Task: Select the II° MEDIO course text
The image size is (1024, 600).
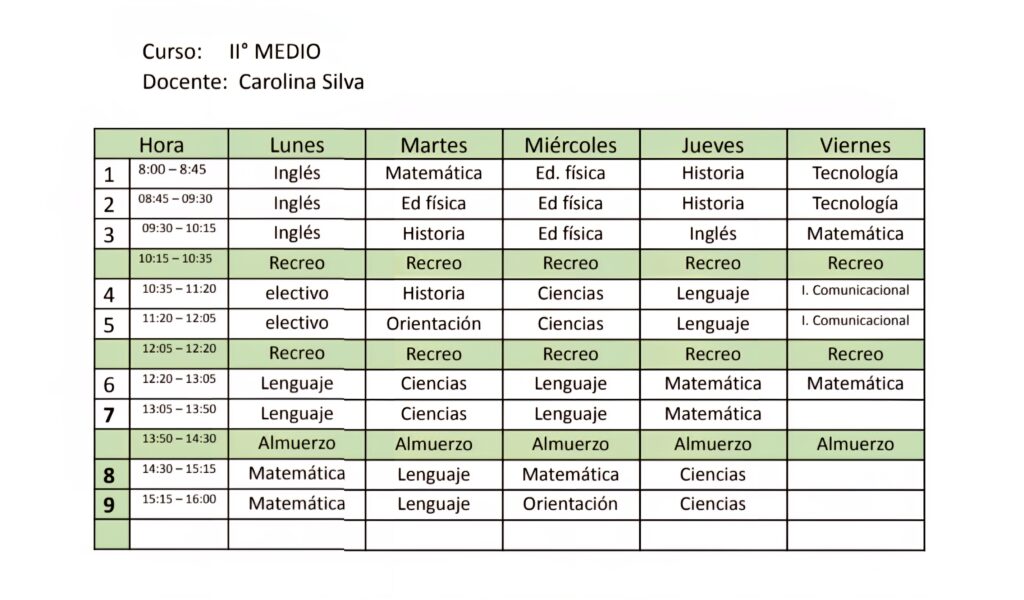Action: click(275, 52)
